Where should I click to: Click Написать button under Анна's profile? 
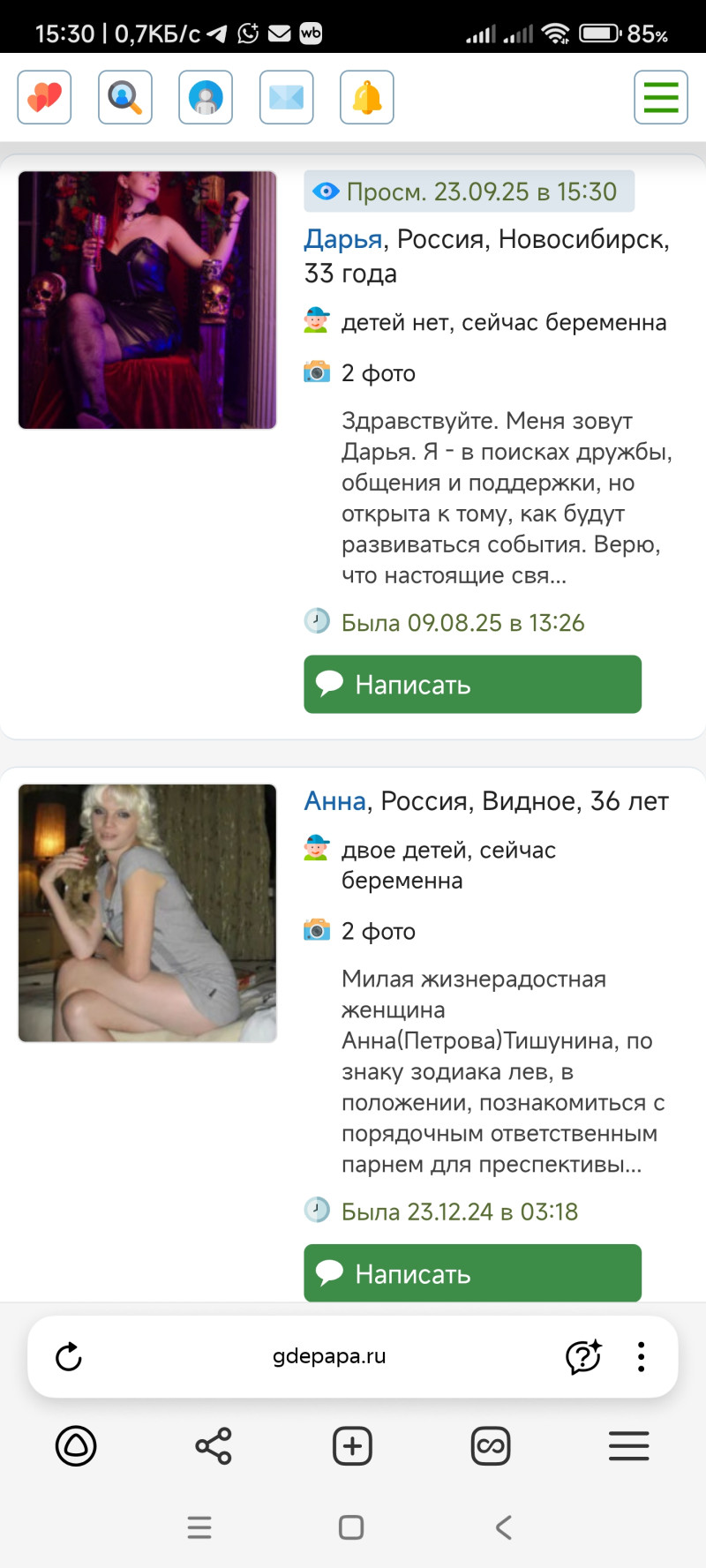coord(473,1273)
